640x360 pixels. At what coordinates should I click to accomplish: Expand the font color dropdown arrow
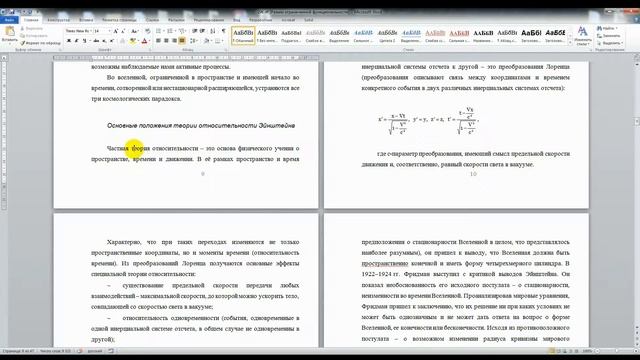[149, 41]
